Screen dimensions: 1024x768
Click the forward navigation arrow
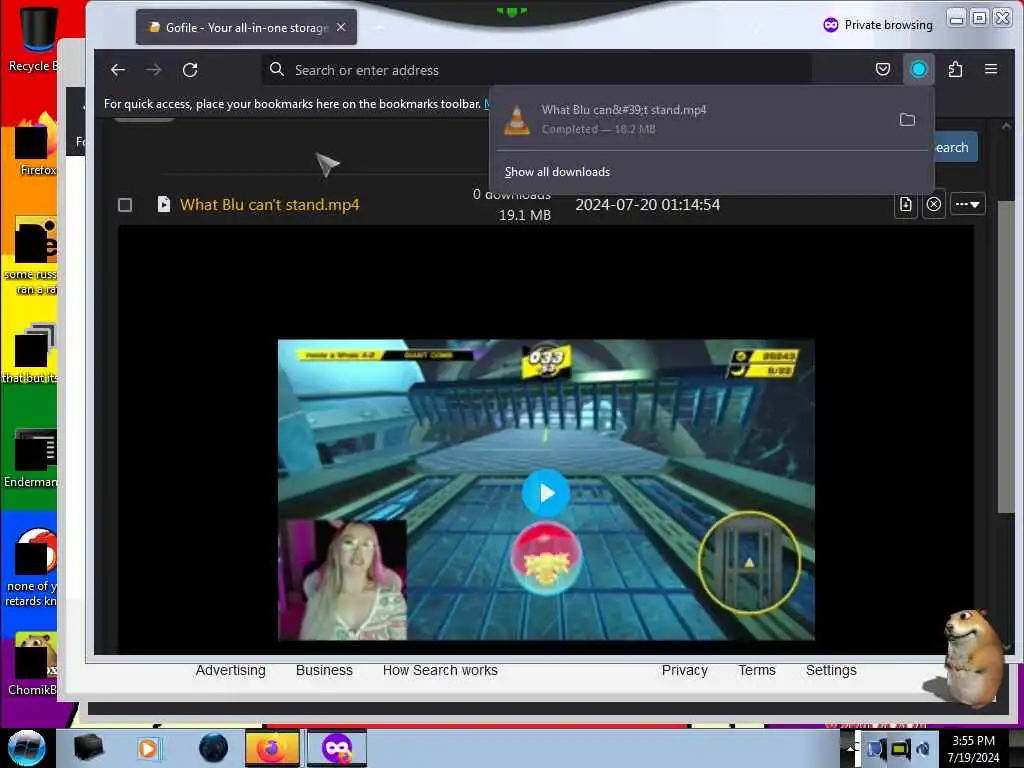153,70
